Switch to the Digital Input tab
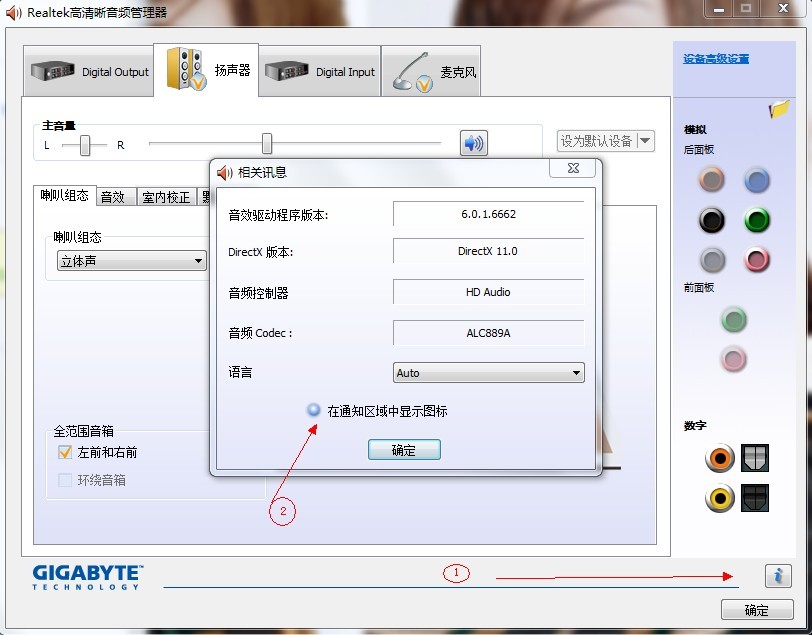Viewport: 812px width, 635px height. coord(320,71)
